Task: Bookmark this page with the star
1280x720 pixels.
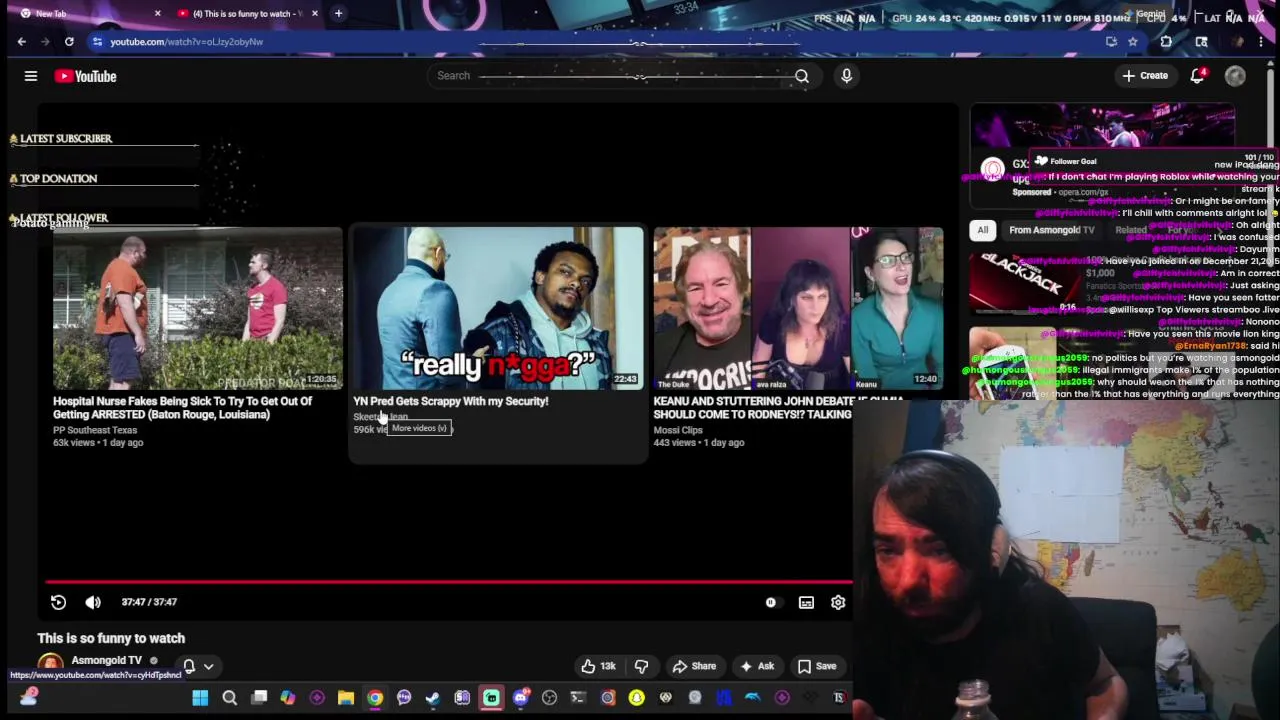Action: [x=1132, y=42]
